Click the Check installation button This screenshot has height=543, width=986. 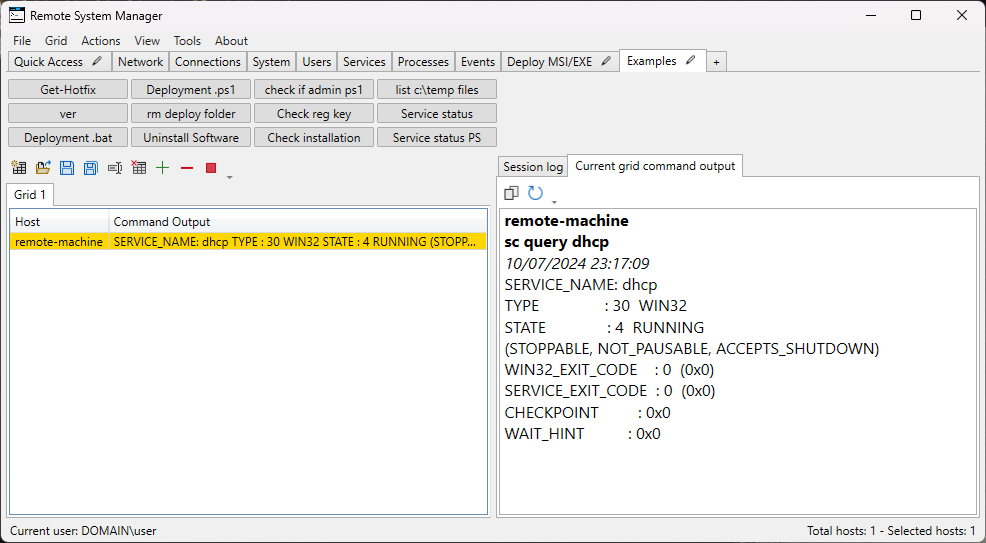pyautogui.click(x=314, y=138)
